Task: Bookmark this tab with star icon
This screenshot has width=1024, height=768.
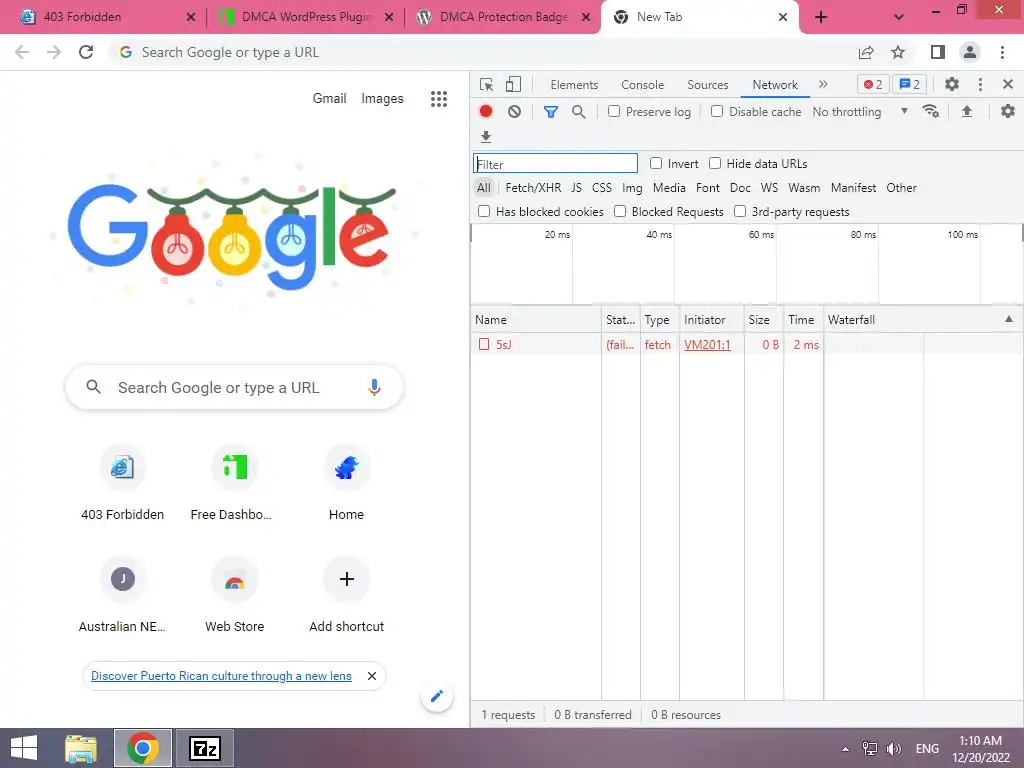Action: (899, 52)
